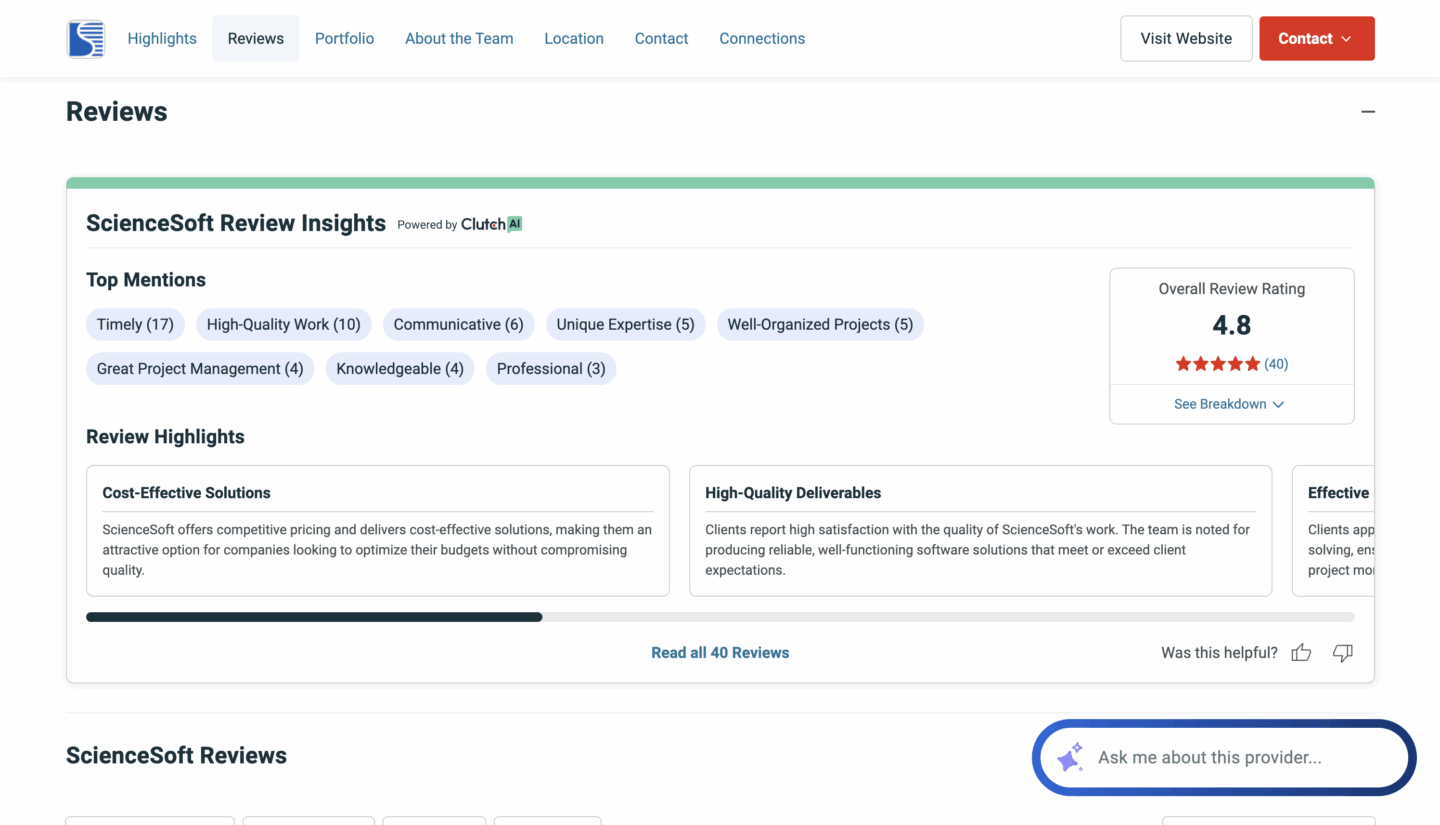Image resolution: width=1440 pixels, height=825 pixels.
Task: Click the thumbs up helpful icon
Action: pos(1301,653)
